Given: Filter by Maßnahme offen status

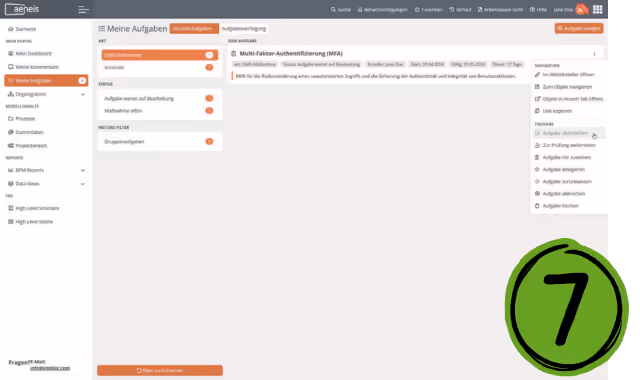Looking at the screenshot, I should 160,111.
